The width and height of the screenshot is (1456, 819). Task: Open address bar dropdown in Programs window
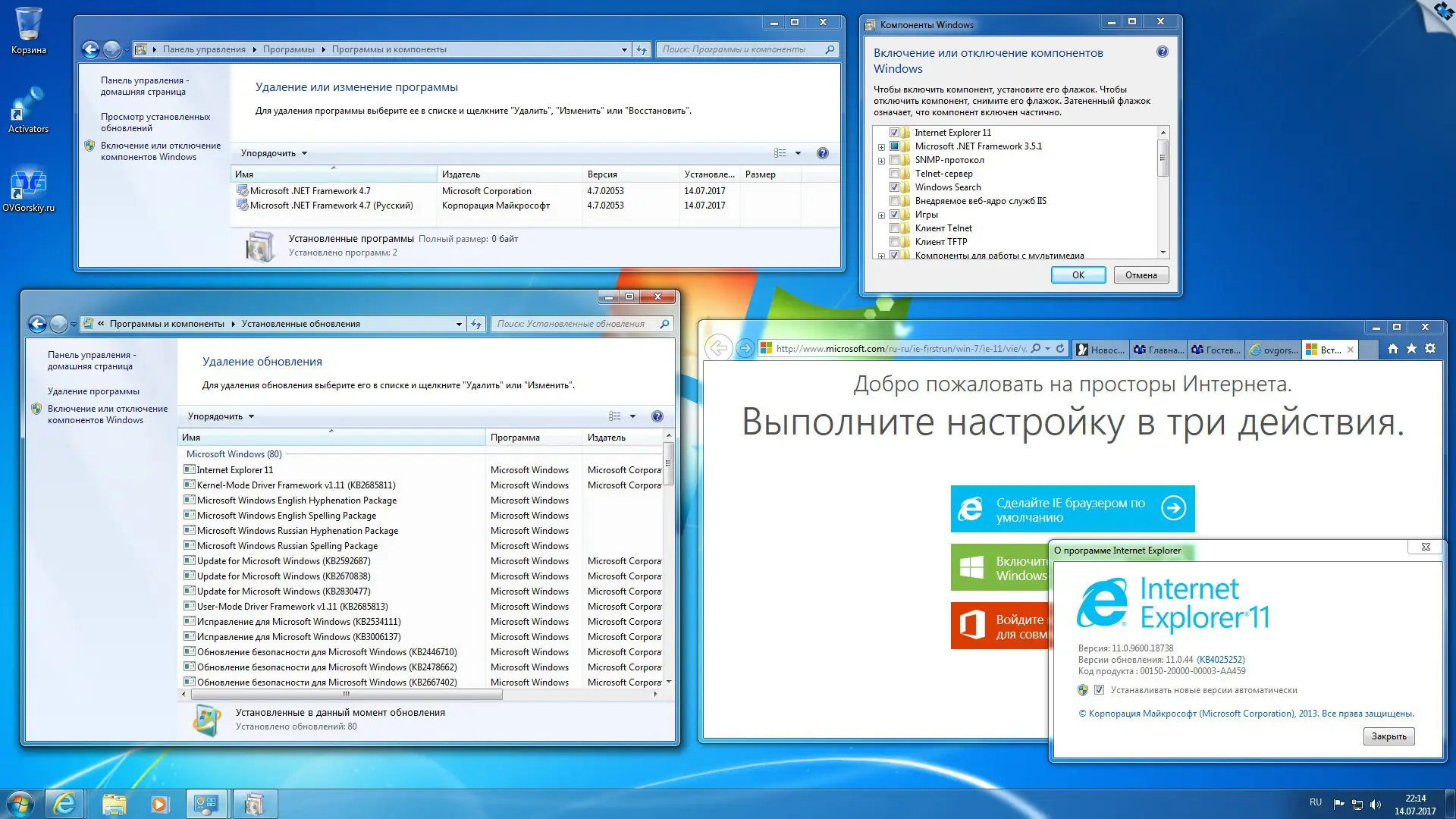pyautogui.click(x=624, y=50)
